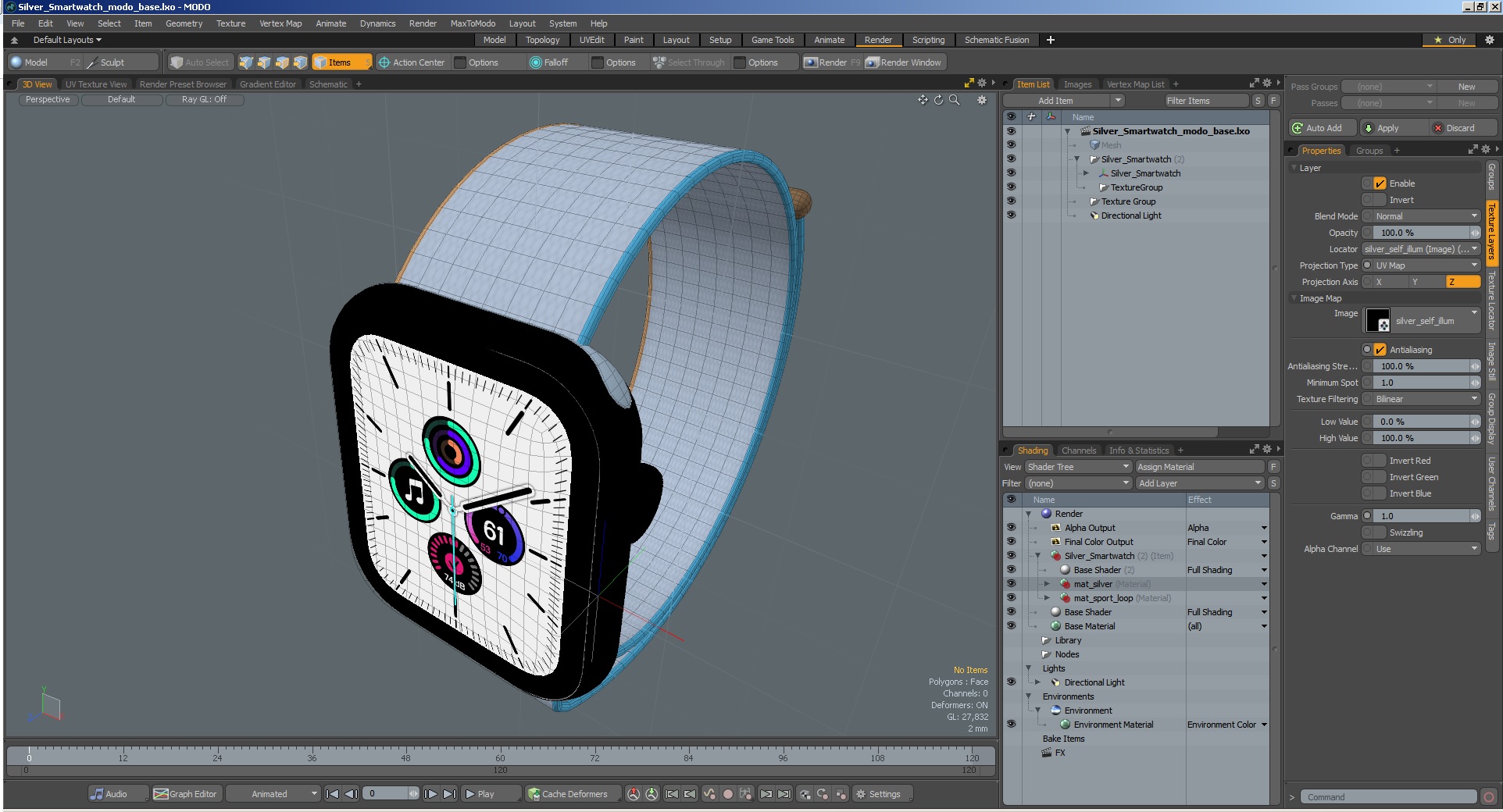Image resolution: width=1503 pixels, height=812 pixels.
Task: Toggle Swizzling checkbox
Action: pos(1380,532)
